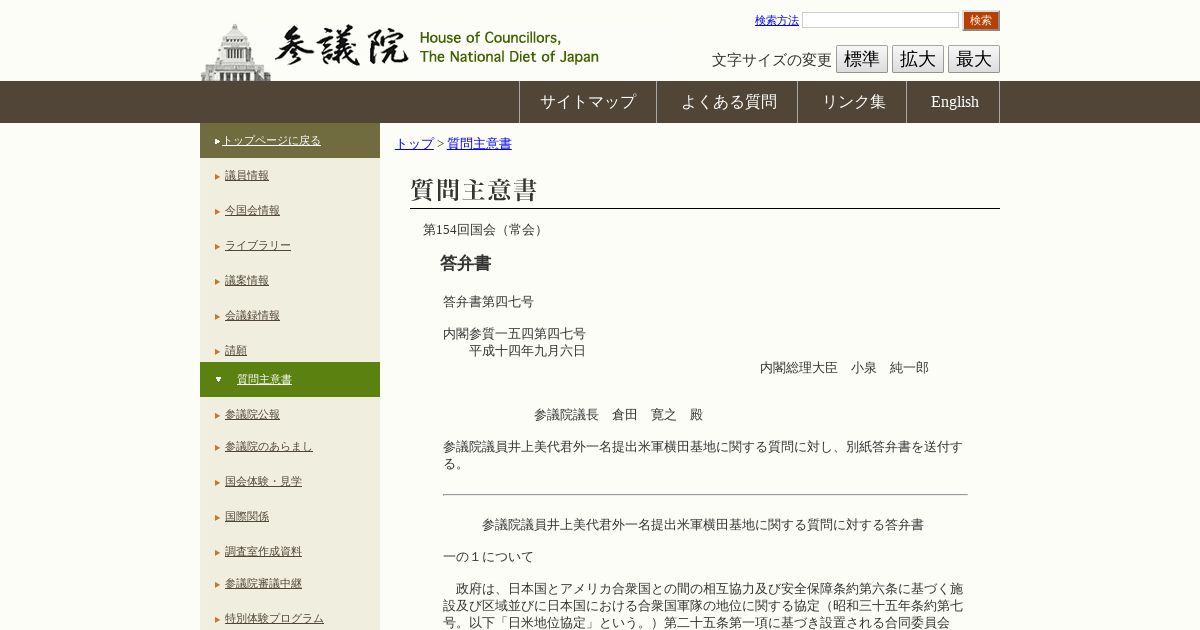Set font size to 標準
Screen dimensions: 1200x630
[862, 59]
